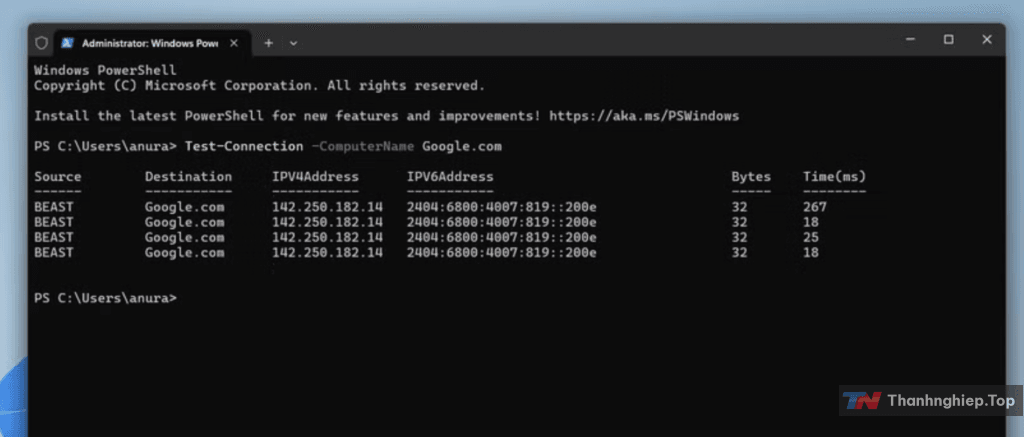Maximize the terminal window
Viewport: 1024px width, 437px height.
point(948,40)
